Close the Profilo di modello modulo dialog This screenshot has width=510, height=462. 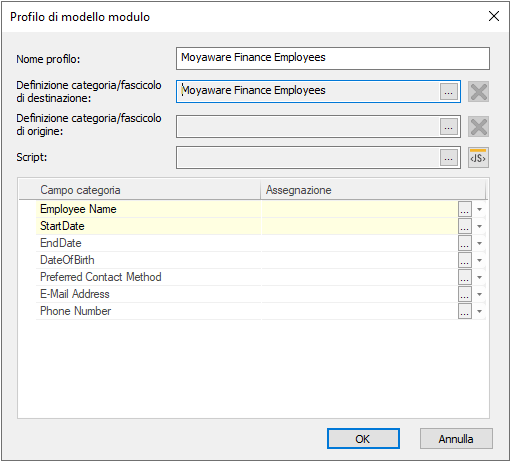coord(494,16)
